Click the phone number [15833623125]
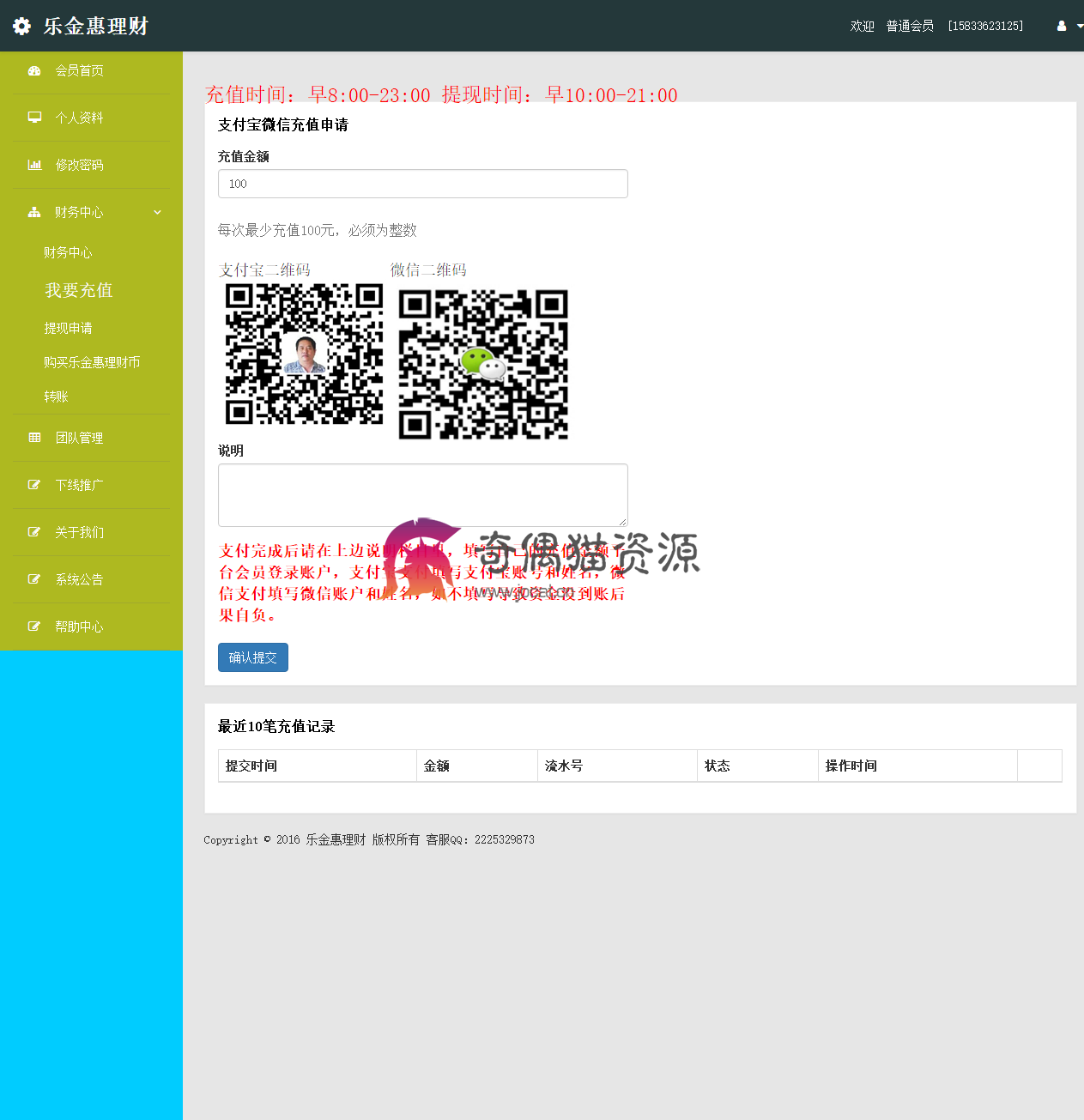 coord(985,26)
